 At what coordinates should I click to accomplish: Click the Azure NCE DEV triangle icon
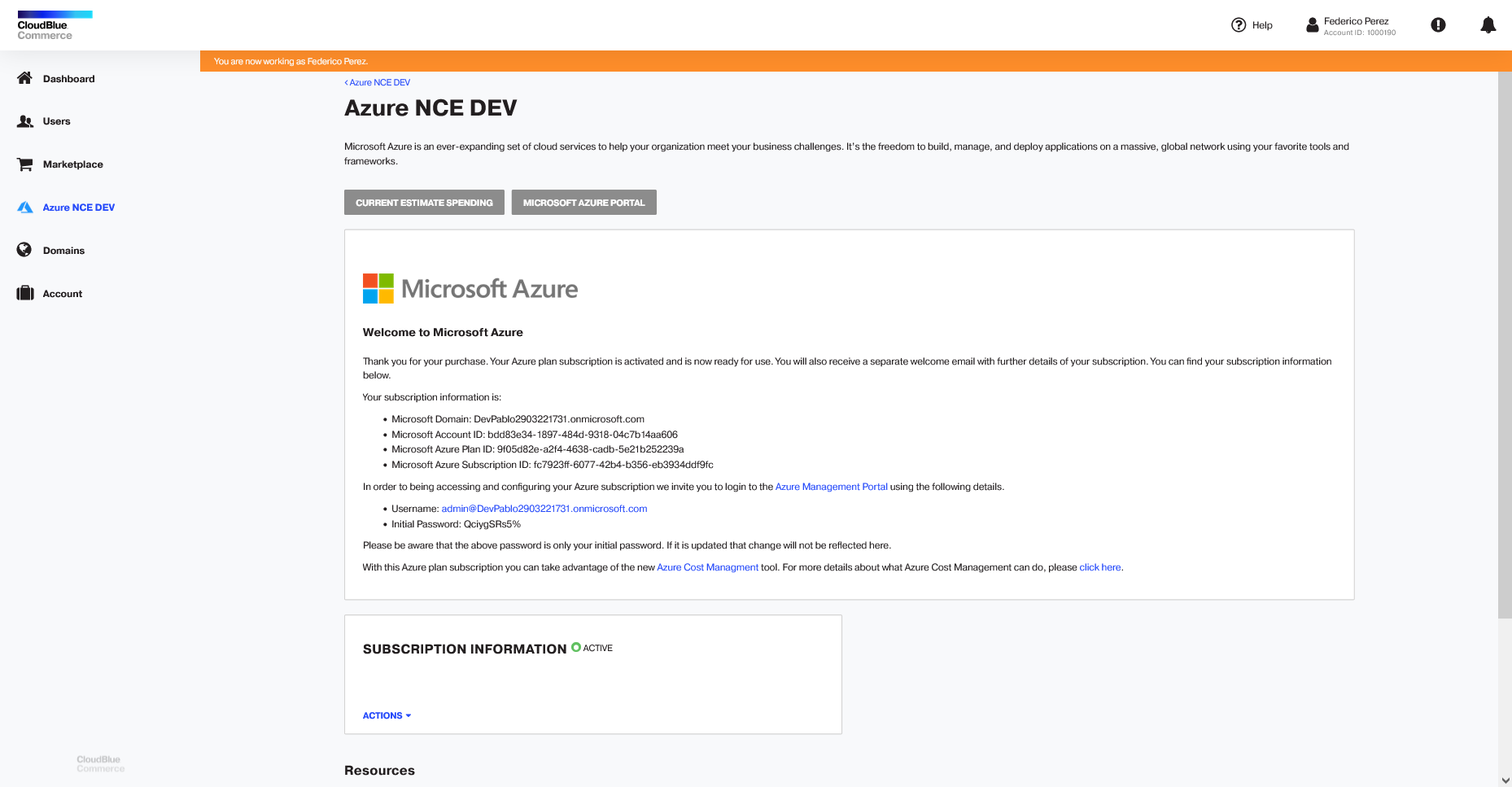point(25,208)
